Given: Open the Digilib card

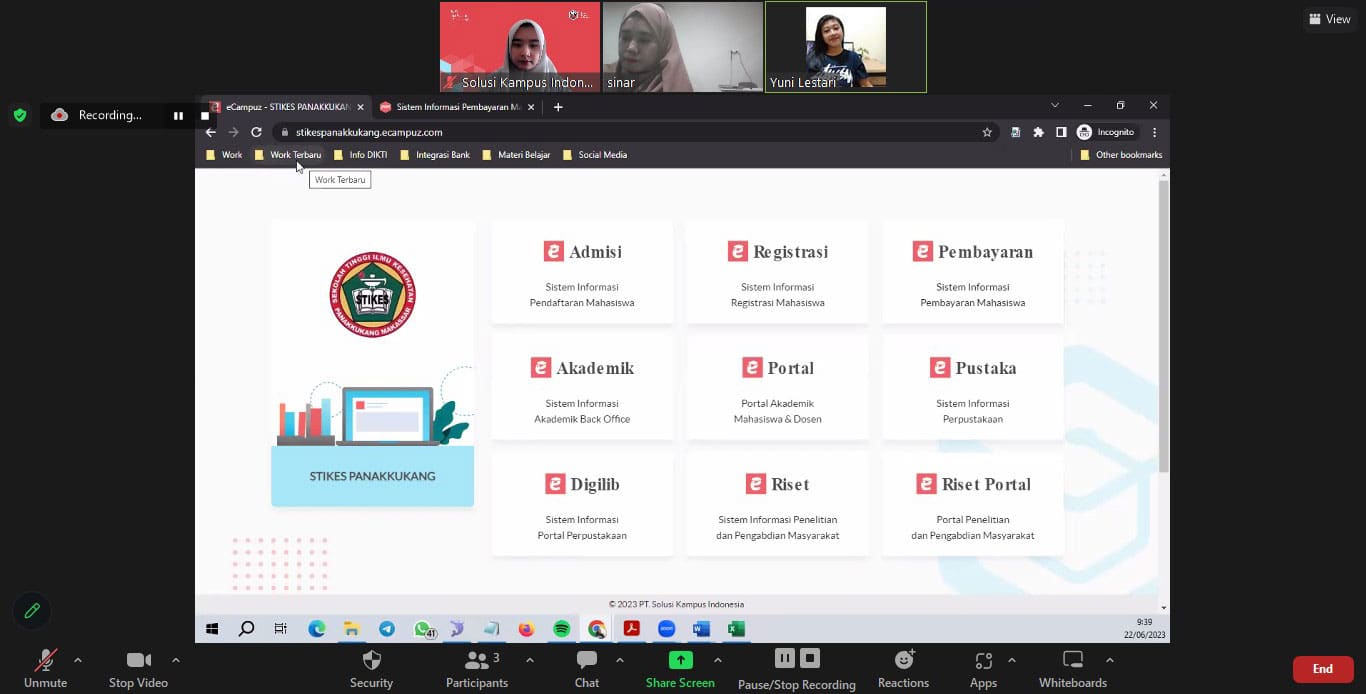Looking at the screenshot, I should point(582,504).
